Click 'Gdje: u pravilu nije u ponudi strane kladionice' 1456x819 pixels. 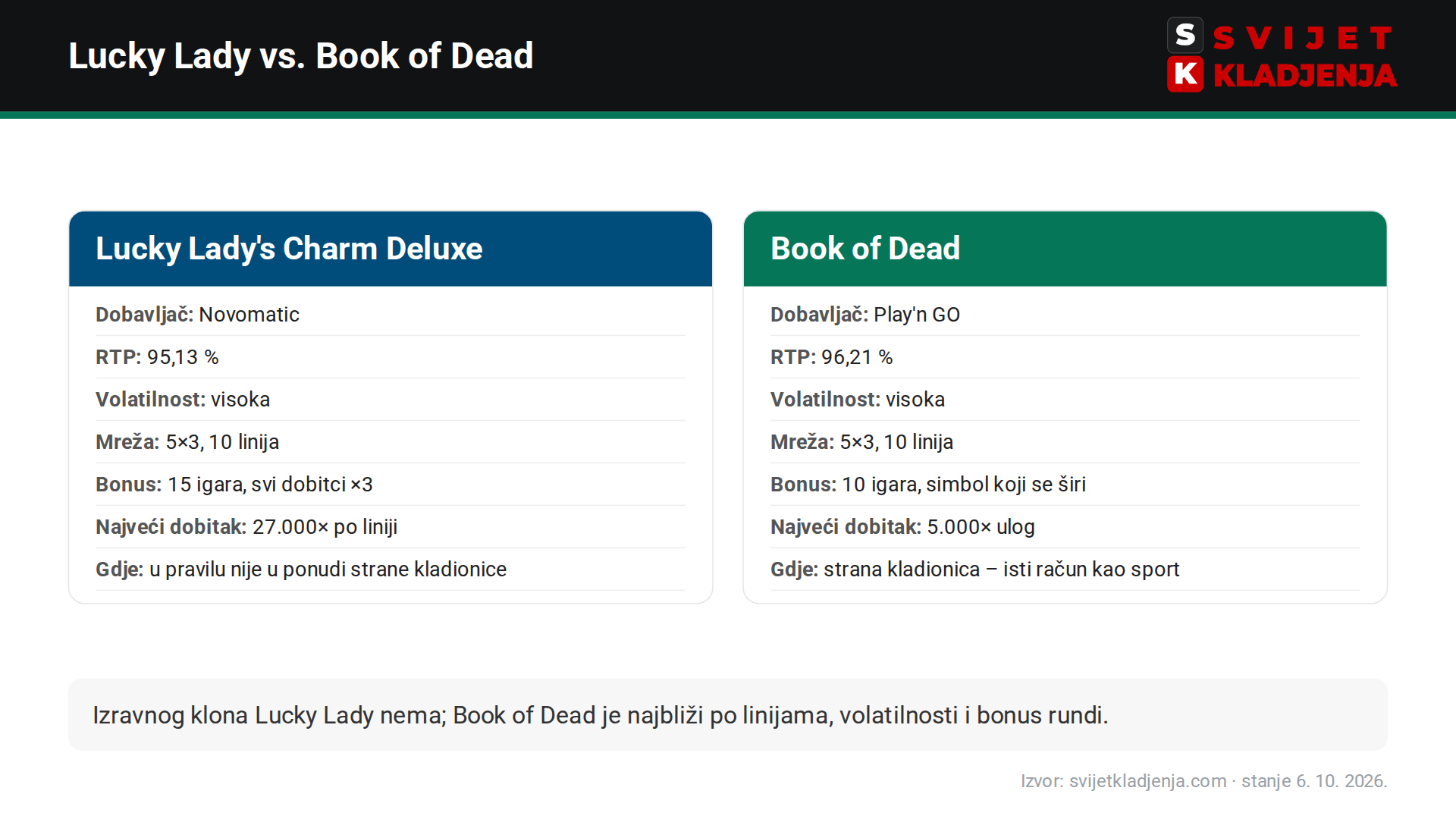click(391, 570)
